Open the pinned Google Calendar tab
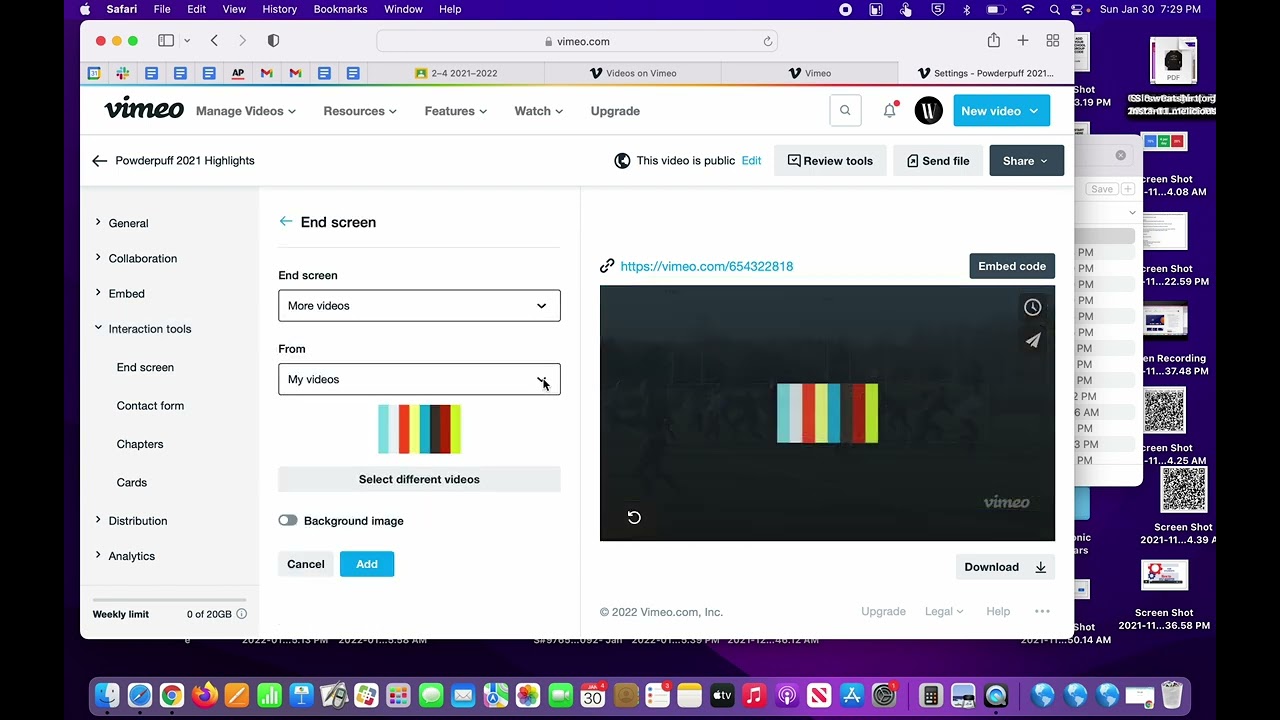Viewport: 1280px width, 720px height. (x=94, y=73)
